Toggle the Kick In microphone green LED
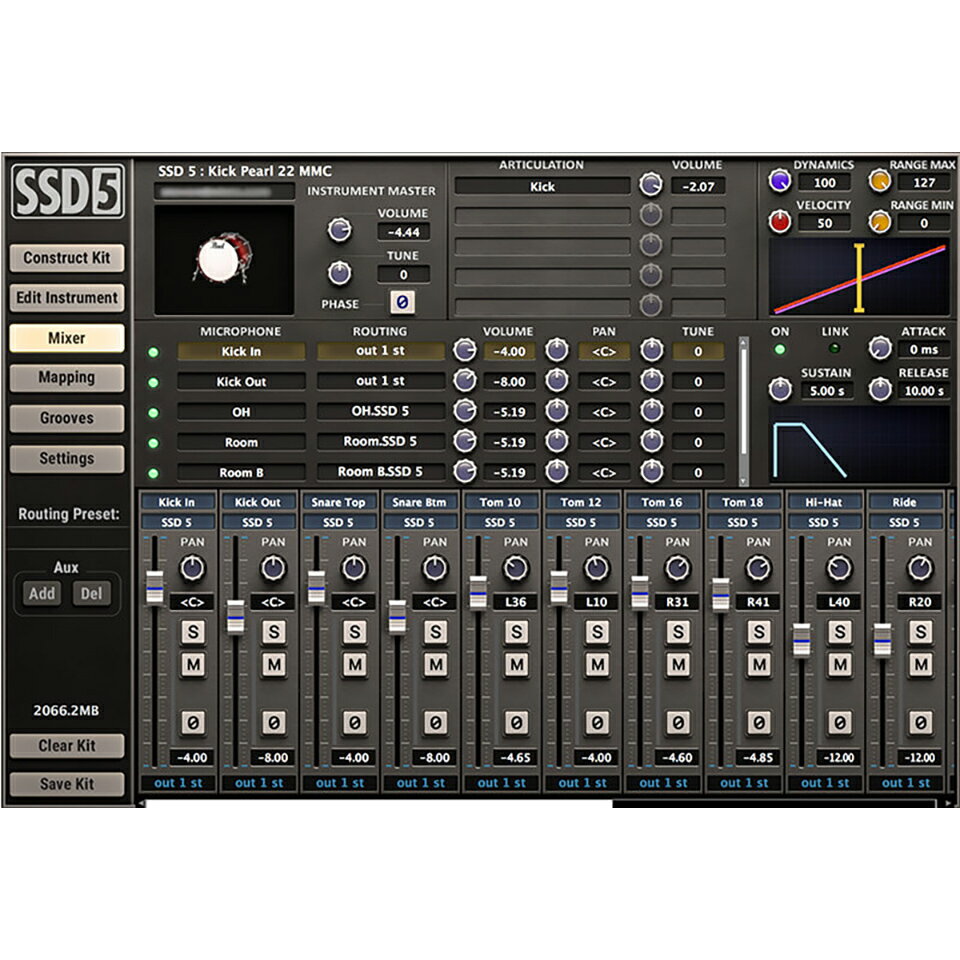 (x=153, y=352)
